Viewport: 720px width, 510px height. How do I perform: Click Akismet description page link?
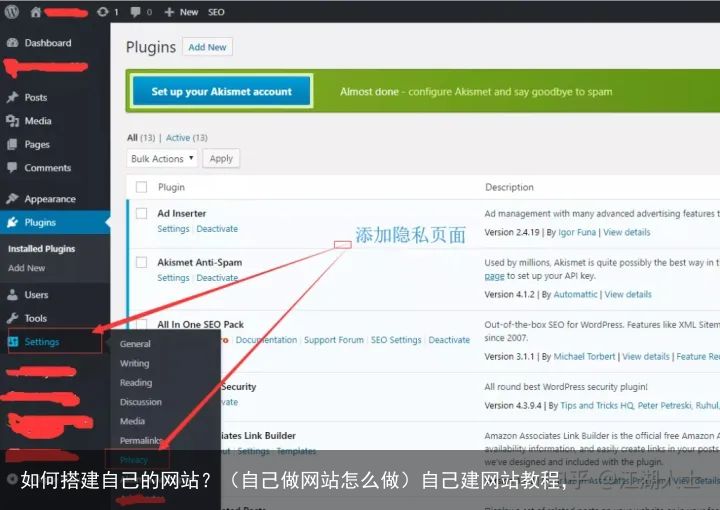click(495, 276)
